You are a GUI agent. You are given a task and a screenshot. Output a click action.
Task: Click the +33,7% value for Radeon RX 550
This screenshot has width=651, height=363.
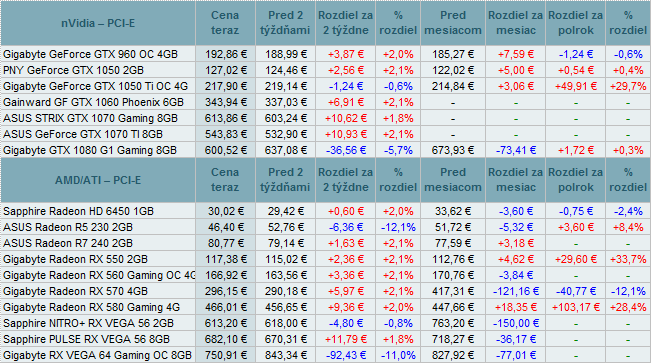628,259
